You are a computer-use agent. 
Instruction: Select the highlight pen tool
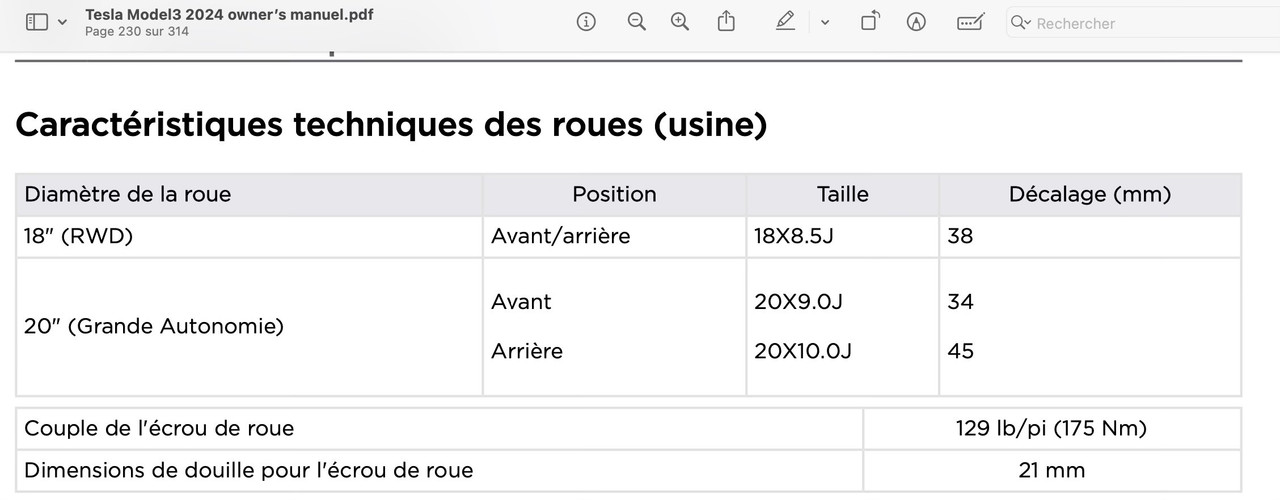click(x=786, y=22)
